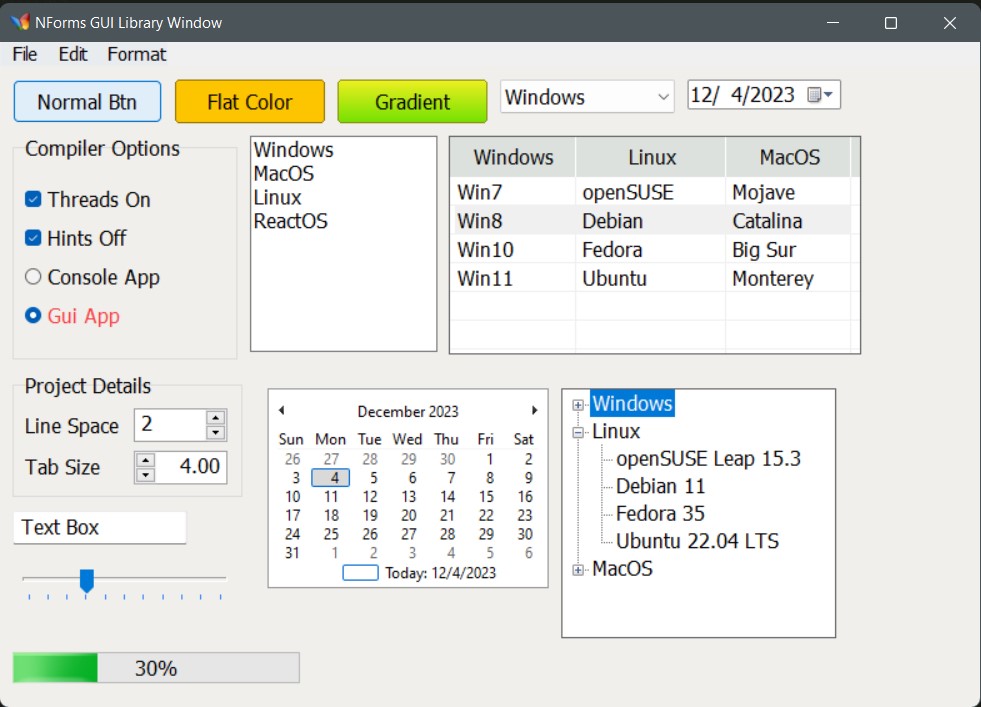Open the date picker calendar icon
Screen dimensions: 981x707
(820, 95)
